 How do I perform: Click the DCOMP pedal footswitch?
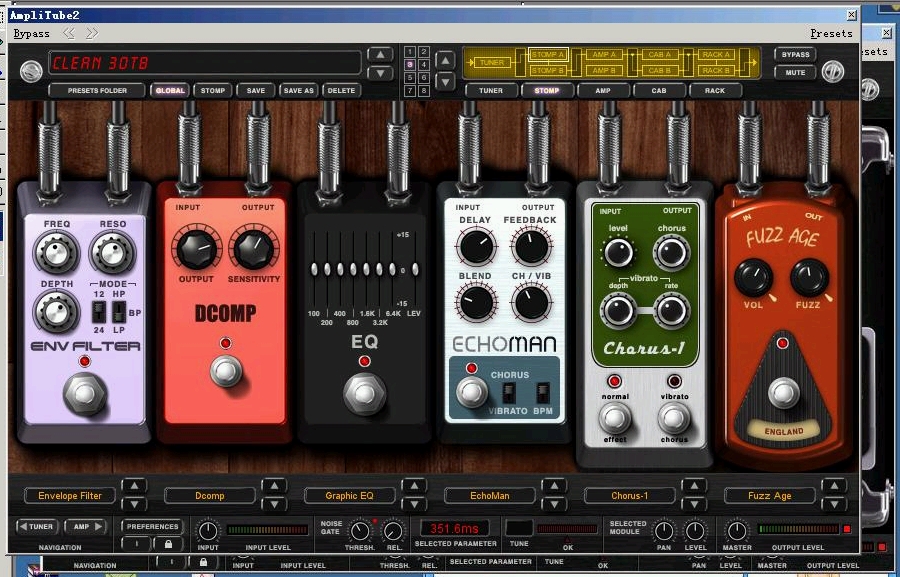tap(226, 371)
